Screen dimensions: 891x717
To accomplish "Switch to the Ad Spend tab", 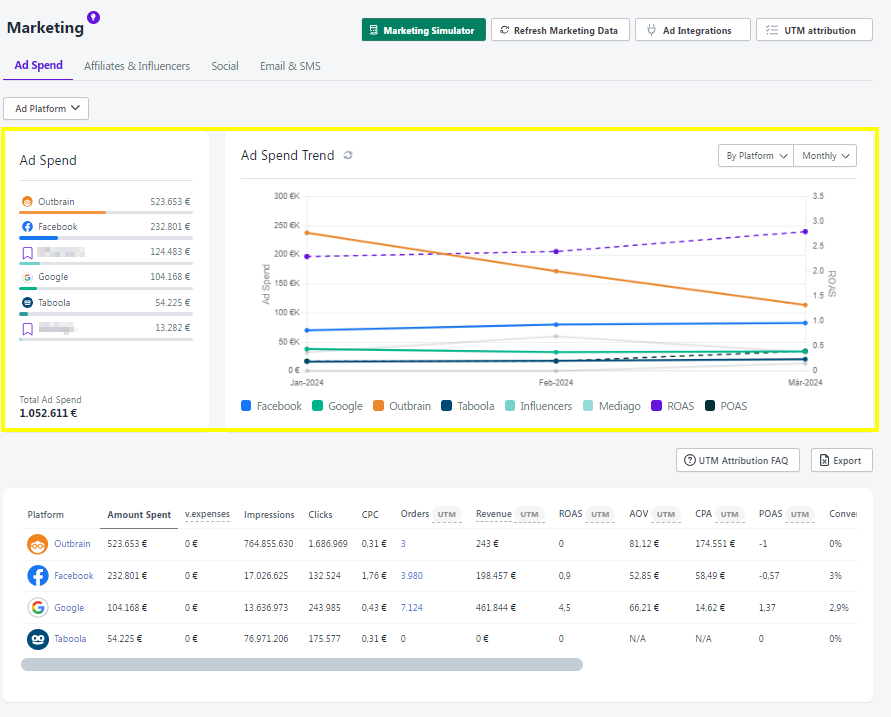I will (x=39, y=65).
